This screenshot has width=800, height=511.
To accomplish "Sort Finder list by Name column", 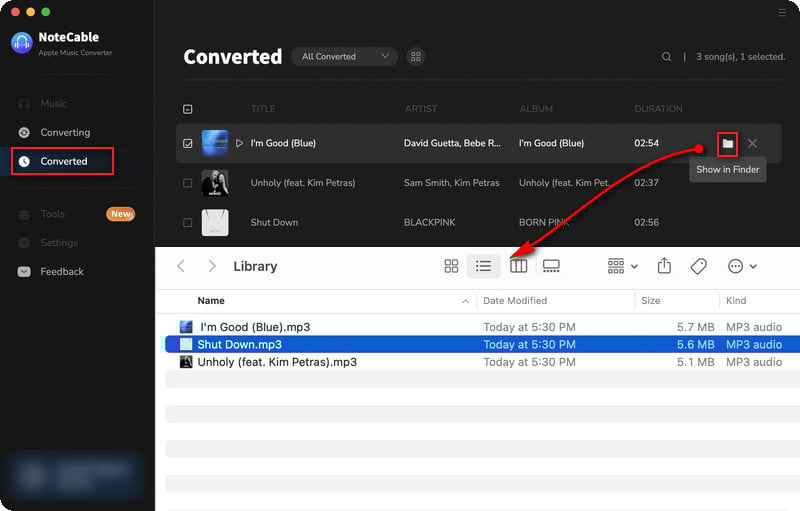I will [x=211, y=301].
